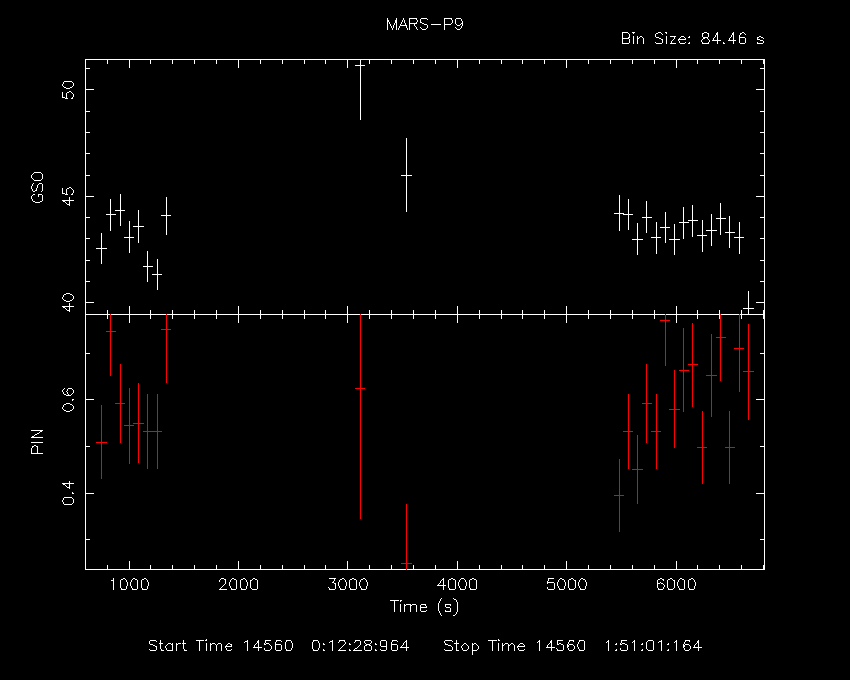
Task: Click the PIN axis tick value 0.4
Action: [68, 493]
